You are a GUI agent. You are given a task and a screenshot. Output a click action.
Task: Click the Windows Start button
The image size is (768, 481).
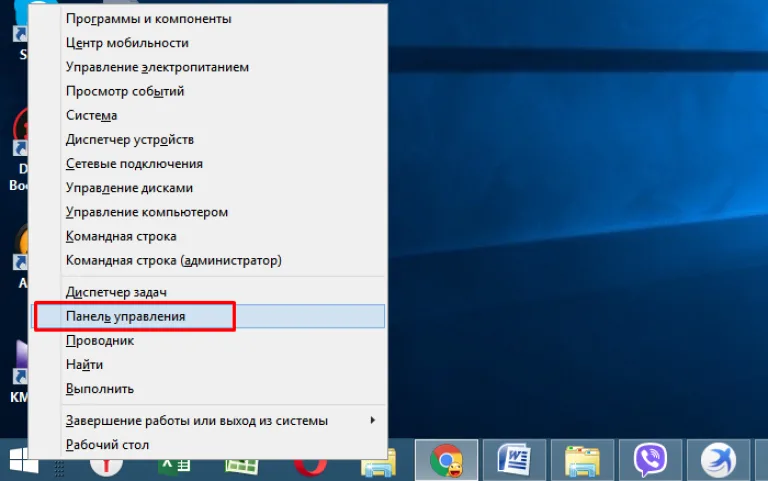click(23, 460)
